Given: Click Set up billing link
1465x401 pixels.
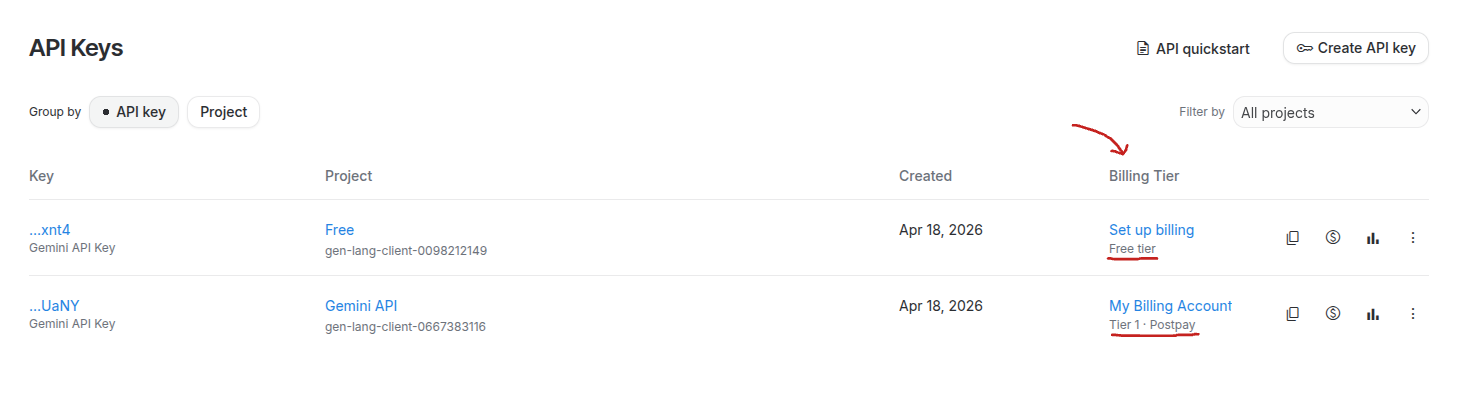Looking at the screenshot, I should 1151,230.
